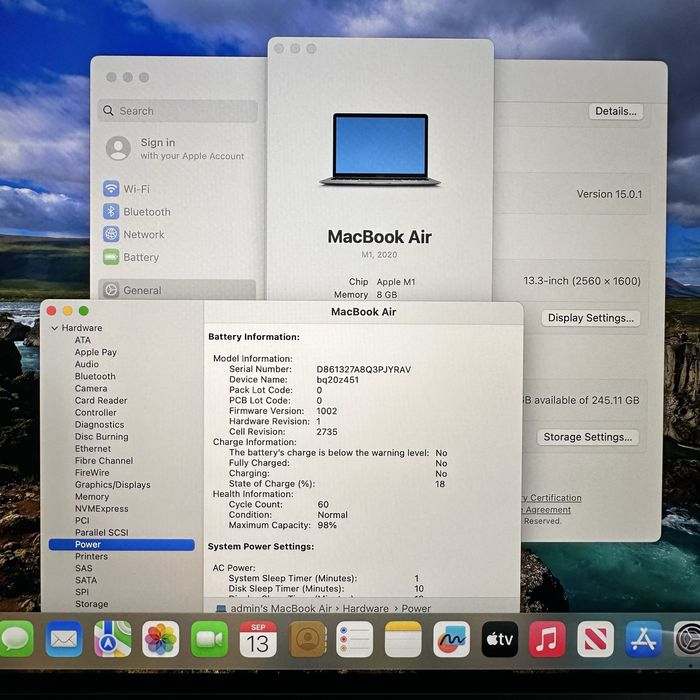This screenshot has width=700, height=700.
Task: Select PCI in hardware list
Action: point(82,521)
